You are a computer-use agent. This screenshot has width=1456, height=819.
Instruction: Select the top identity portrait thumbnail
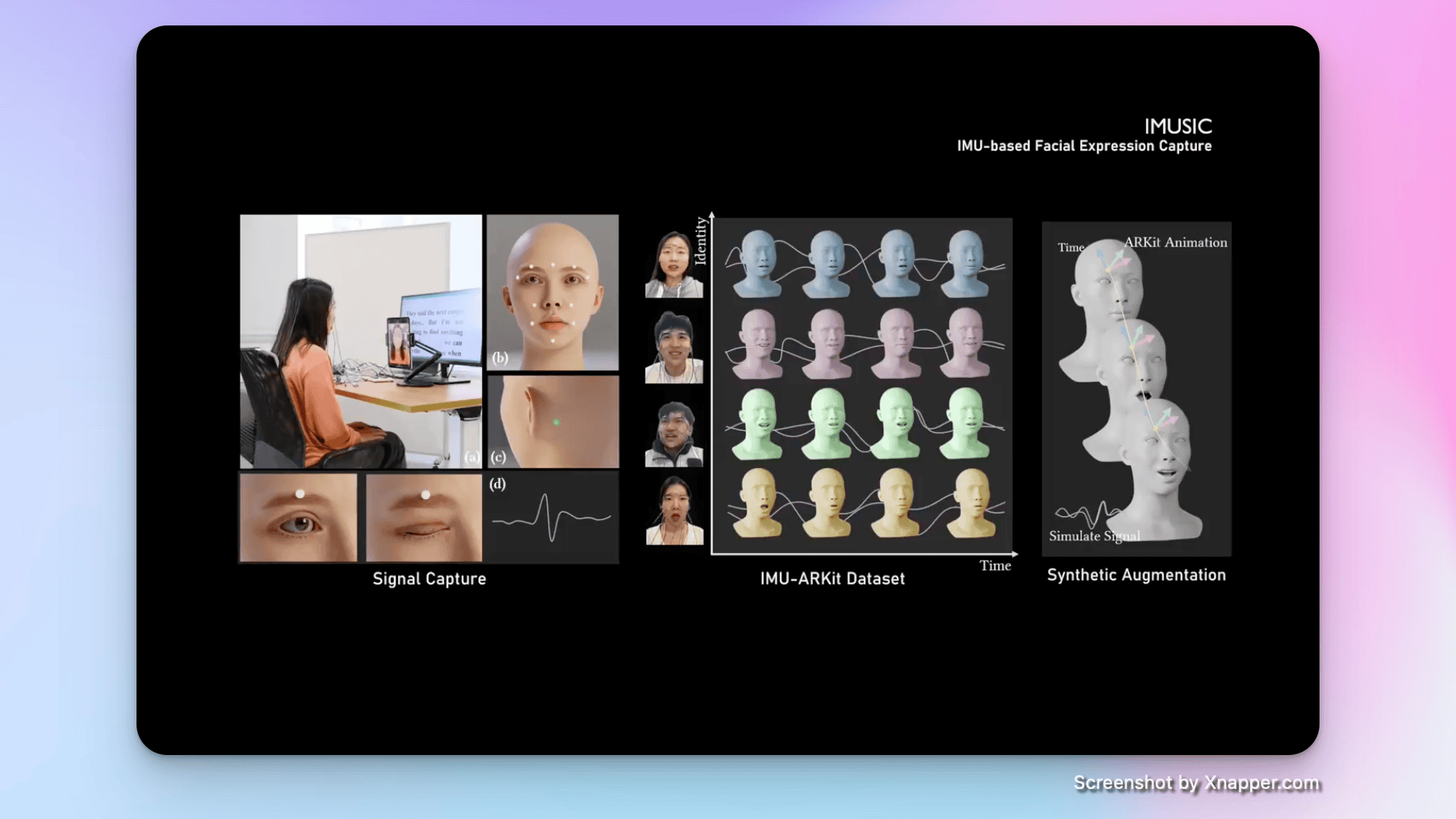[673, 264]
